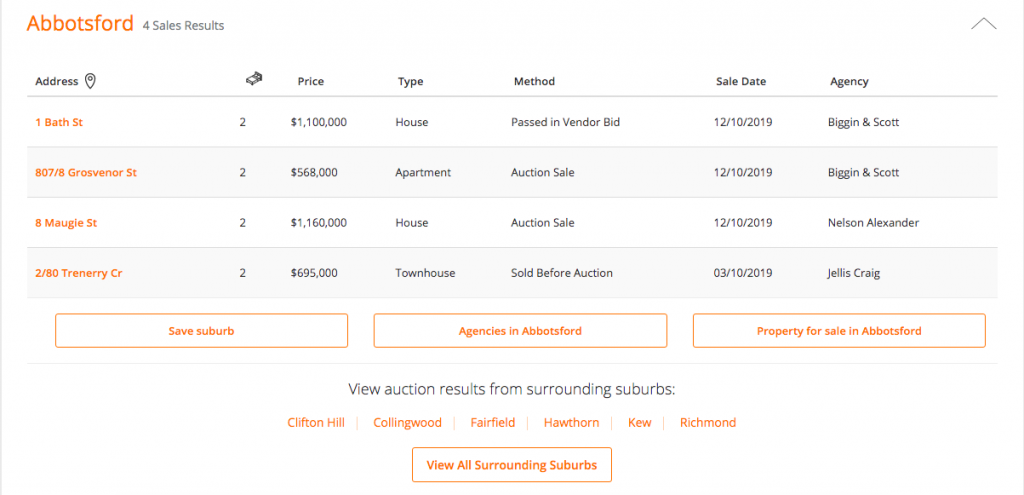The width and height of the screenshot is (1024, 495).
Task: Click Property for sale in Abbotsford
Action: point(839,330)
